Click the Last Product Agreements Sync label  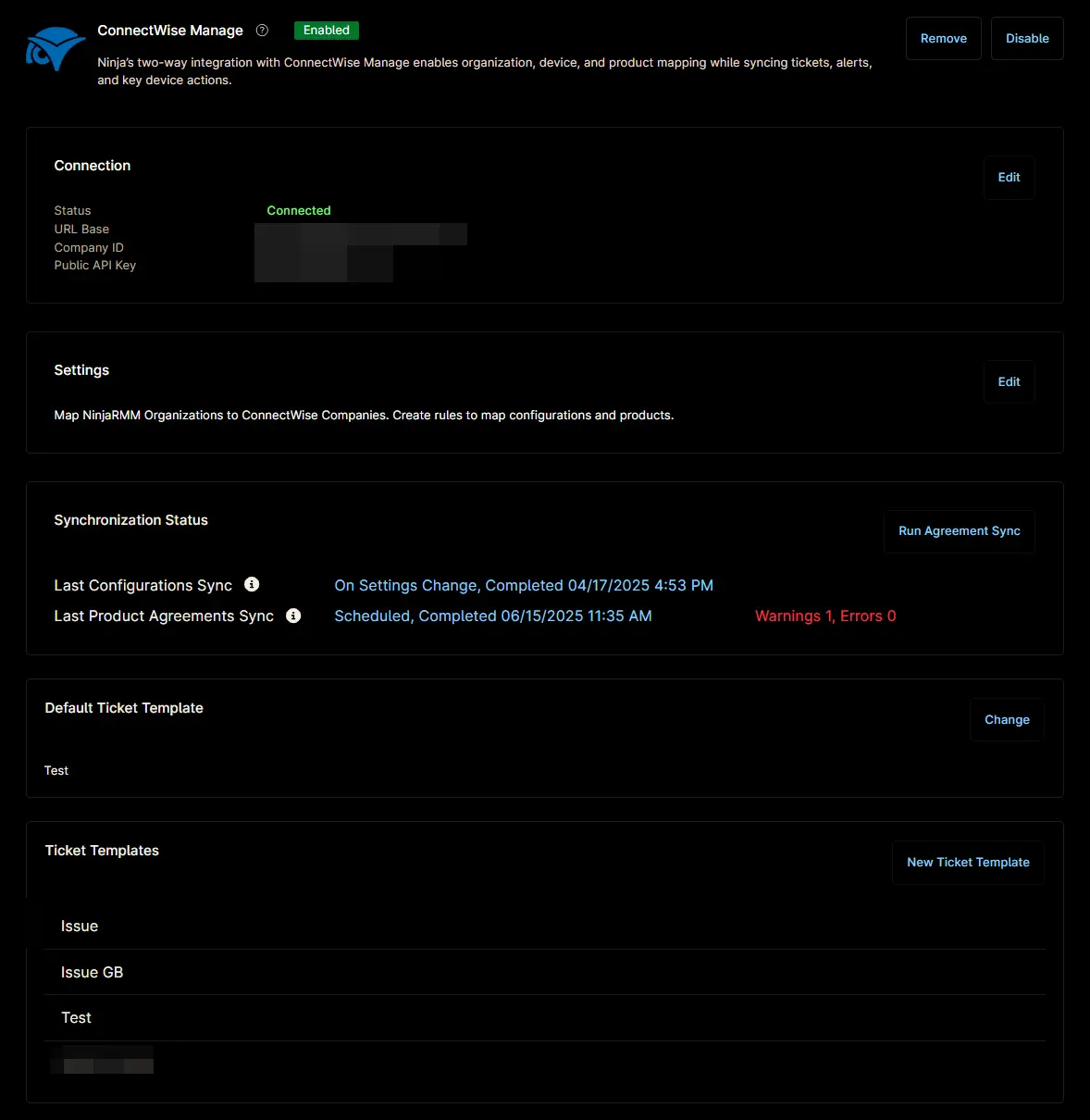coord(164,616)
